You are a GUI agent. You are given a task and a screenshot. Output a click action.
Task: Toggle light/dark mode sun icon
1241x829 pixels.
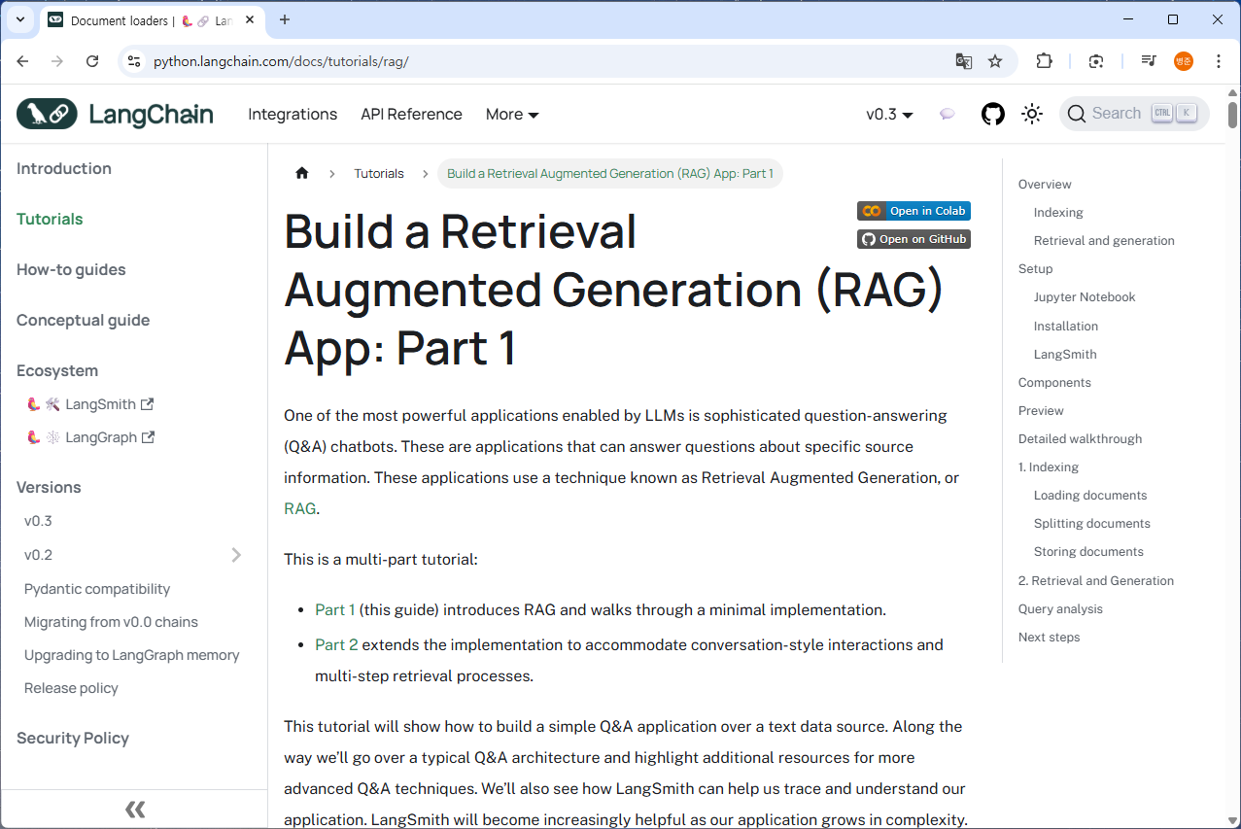pyautogui.click(x=1032, y=114)
